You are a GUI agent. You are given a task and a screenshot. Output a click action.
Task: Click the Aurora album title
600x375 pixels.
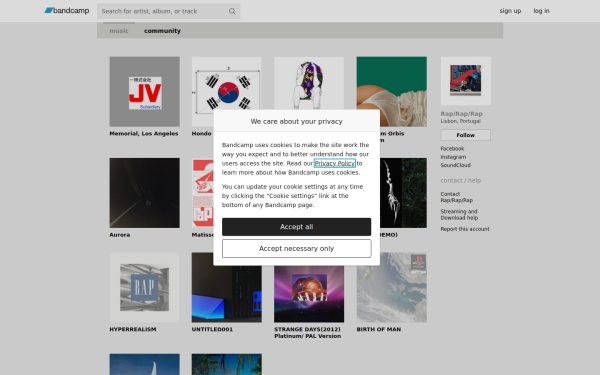(120, 235)
